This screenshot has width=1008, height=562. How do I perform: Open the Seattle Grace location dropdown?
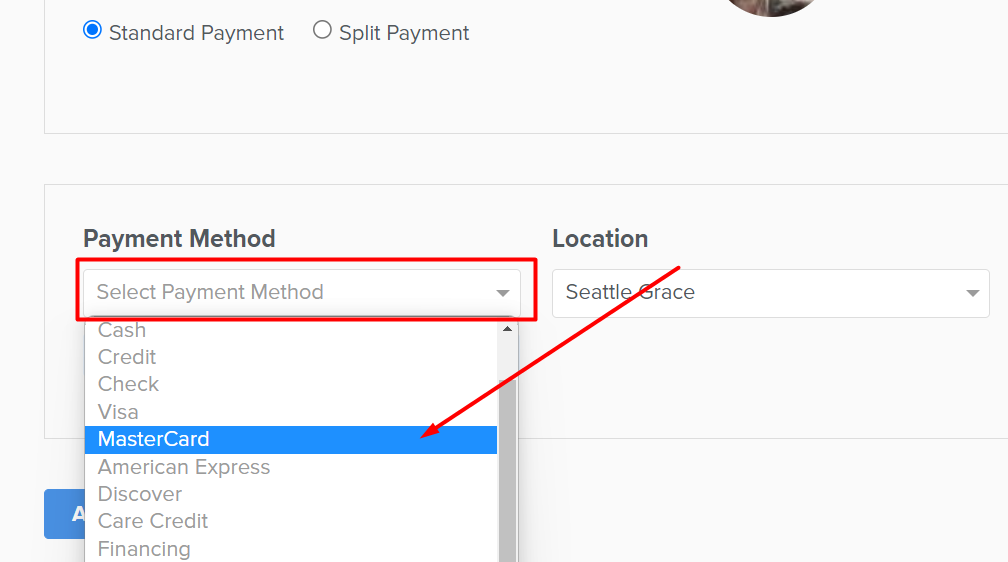(x=771, y=293)
